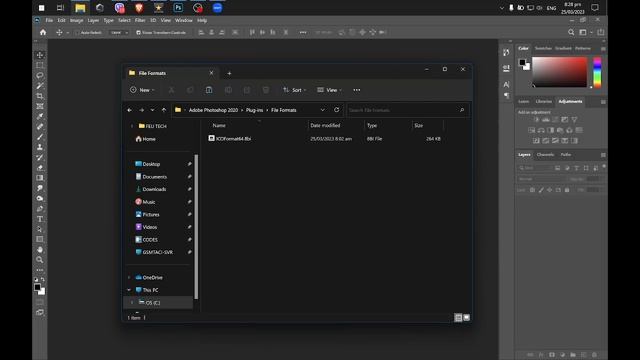Open the Image menu in Photoshop

[x=76, y=20]
